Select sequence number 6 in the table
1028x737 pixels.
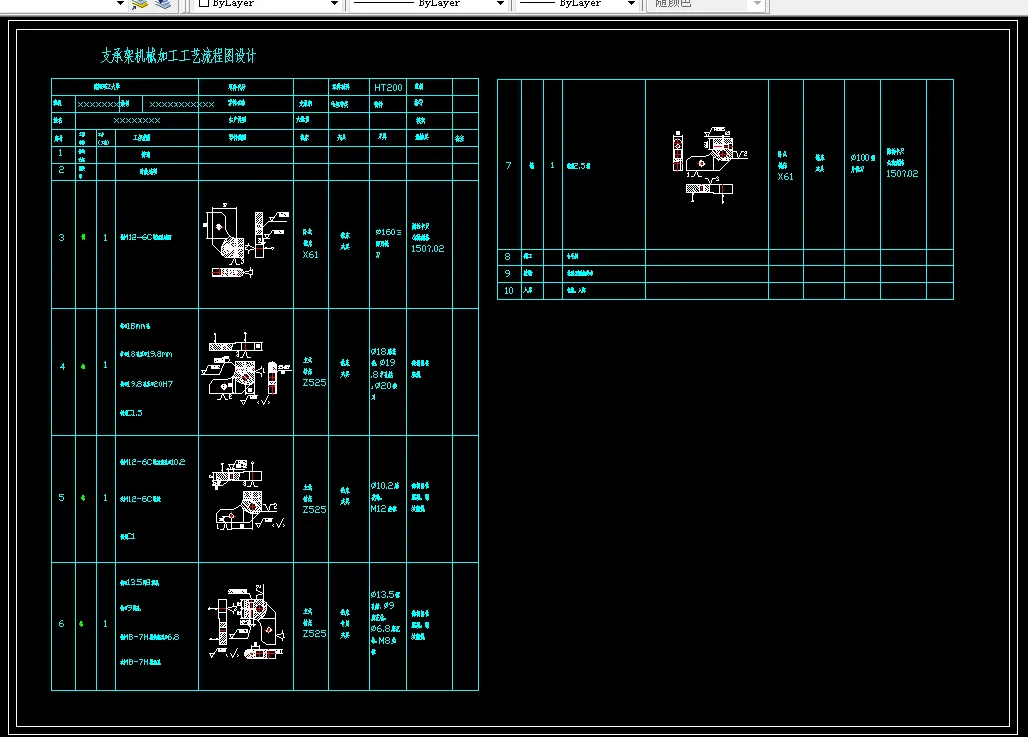coord(62,624)
